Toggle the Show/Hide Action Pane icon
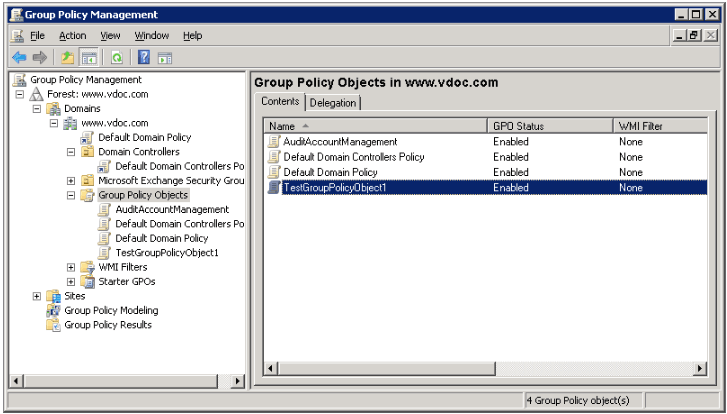Screen dimensions: 727x414 (165, 58)
